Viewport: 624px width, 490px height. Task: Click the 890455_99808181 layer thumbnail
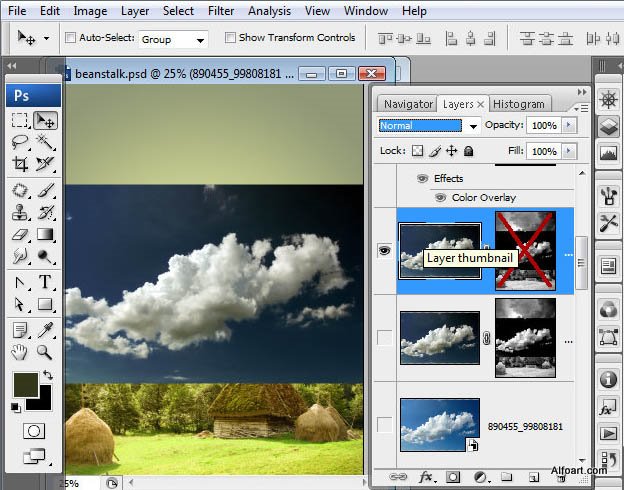click(x=439, y=424)
